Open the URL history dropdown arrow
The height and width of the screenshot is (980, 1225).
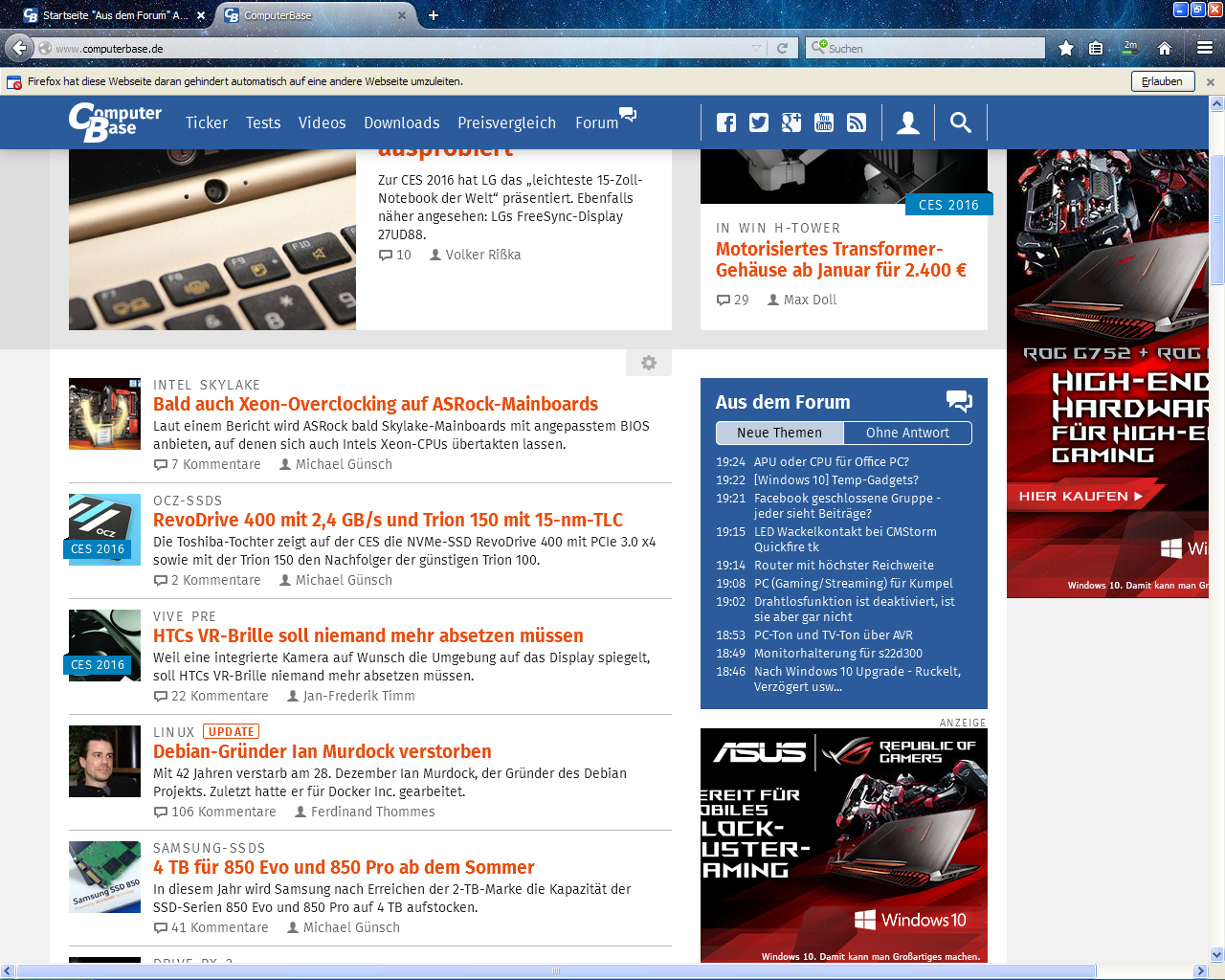pyautogui.click(x=756, y=48)
